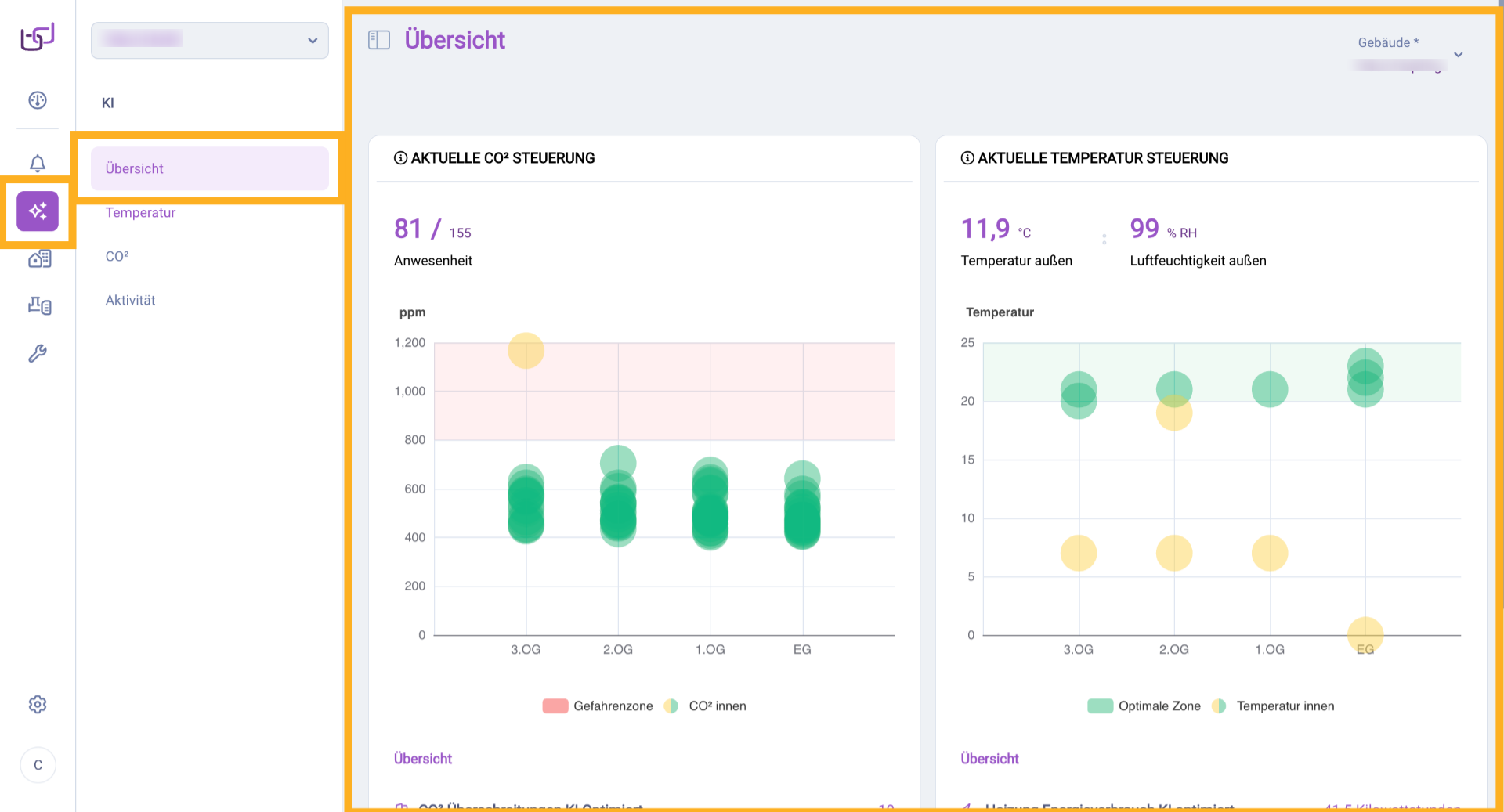Open the organization selector dropdown at top left
This screenshot has height=812, width=1504.
click(x=210, y=41)
